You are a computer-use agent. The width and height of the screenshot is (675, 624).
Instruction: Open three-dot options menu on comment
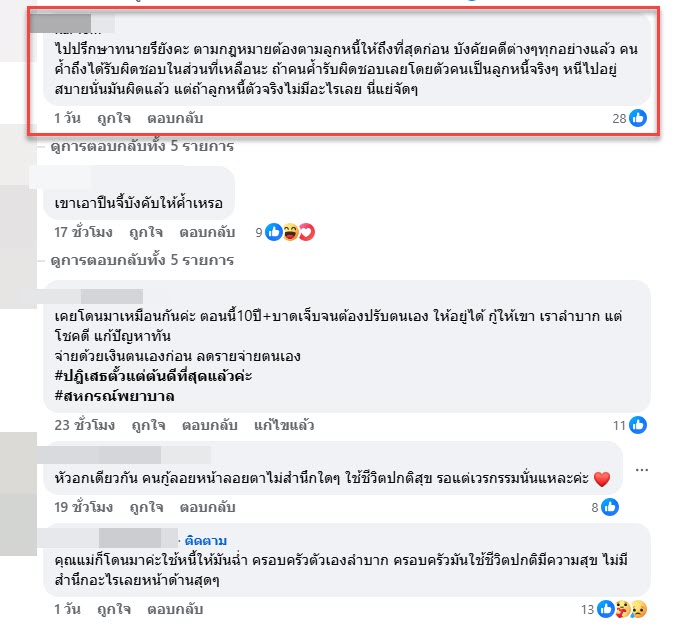point(641,470)
